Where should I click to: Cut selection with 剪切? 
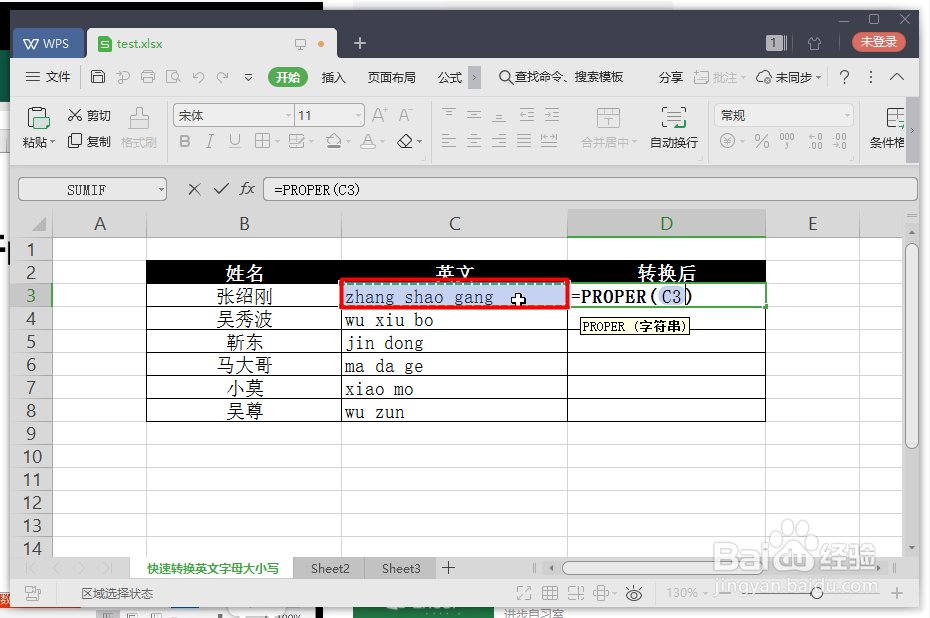pos(89,115)
